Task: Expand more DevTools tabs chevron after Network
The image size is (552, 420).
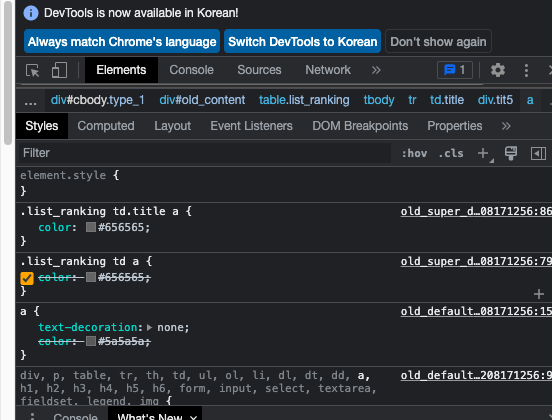Action: 376,70
